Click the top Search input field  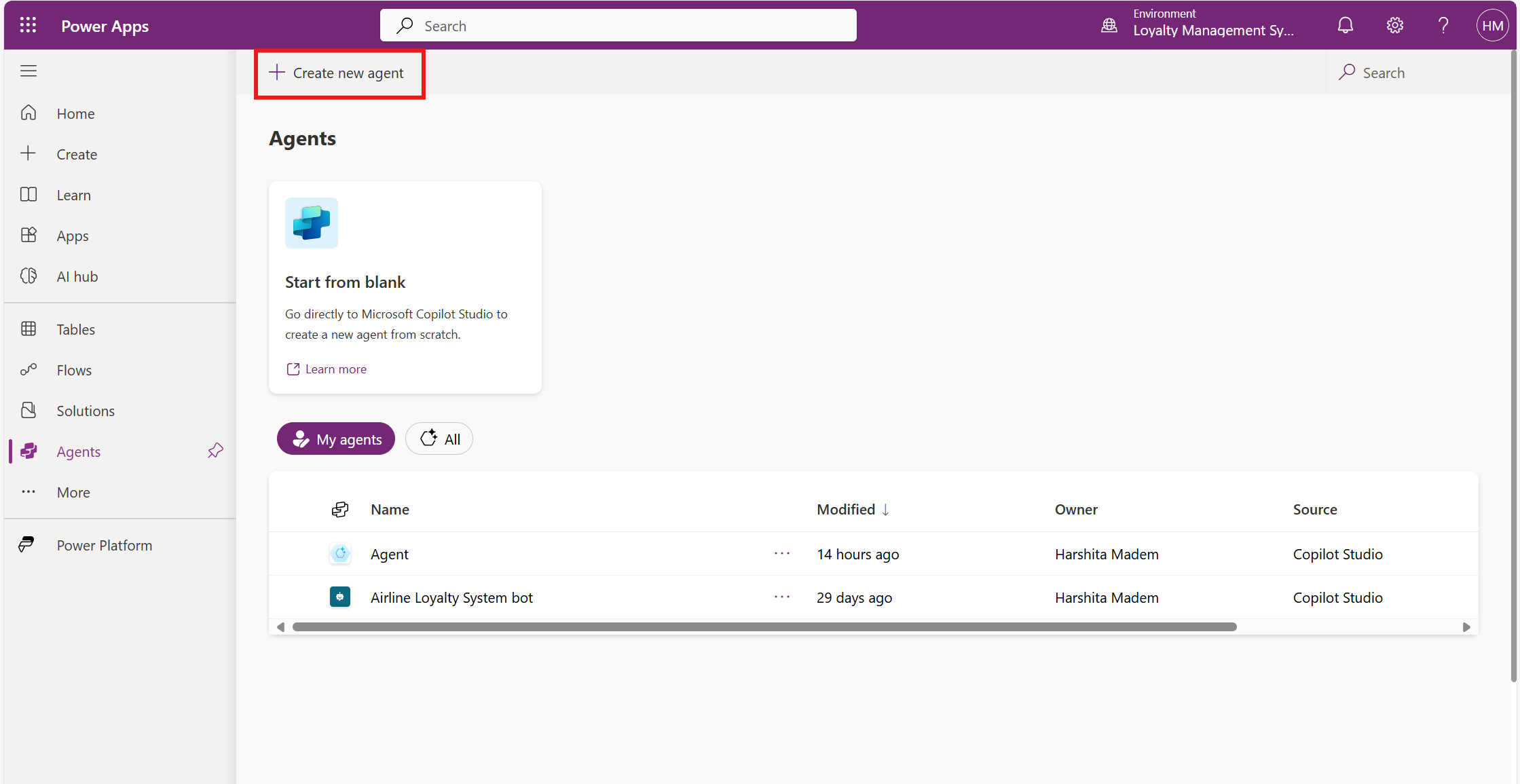point(618,26)
